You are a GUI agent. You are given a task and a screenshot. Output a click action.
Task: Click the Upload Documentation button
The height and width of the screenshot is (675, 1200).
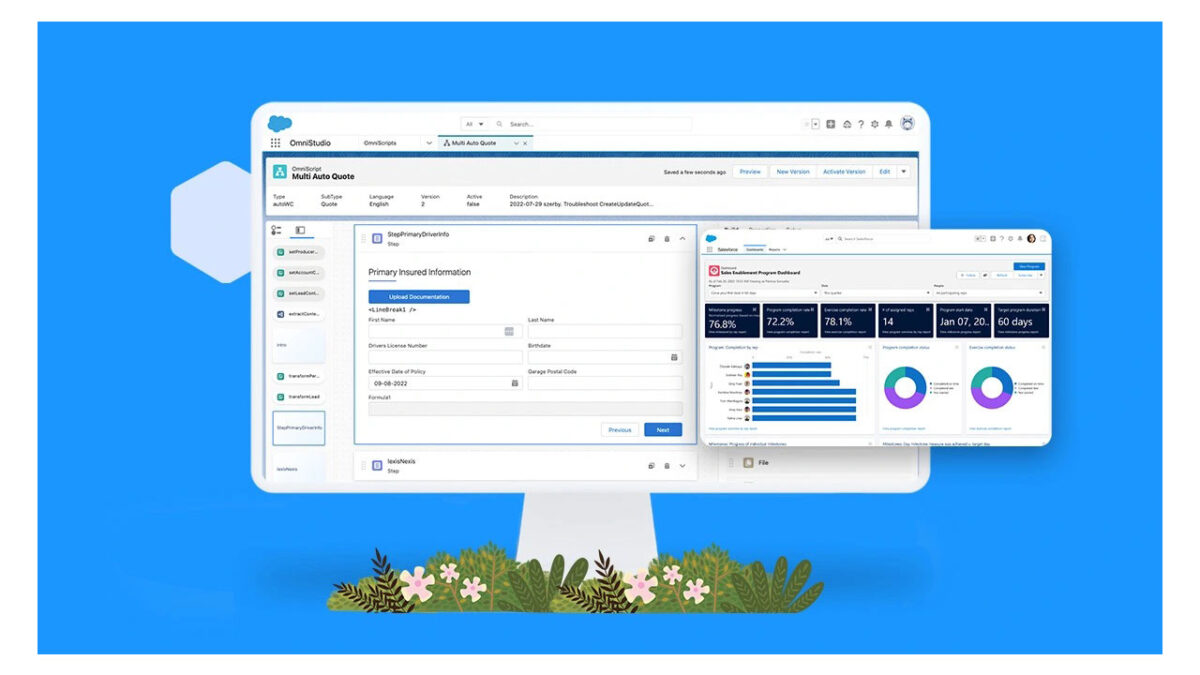click(x=419, y=297)
